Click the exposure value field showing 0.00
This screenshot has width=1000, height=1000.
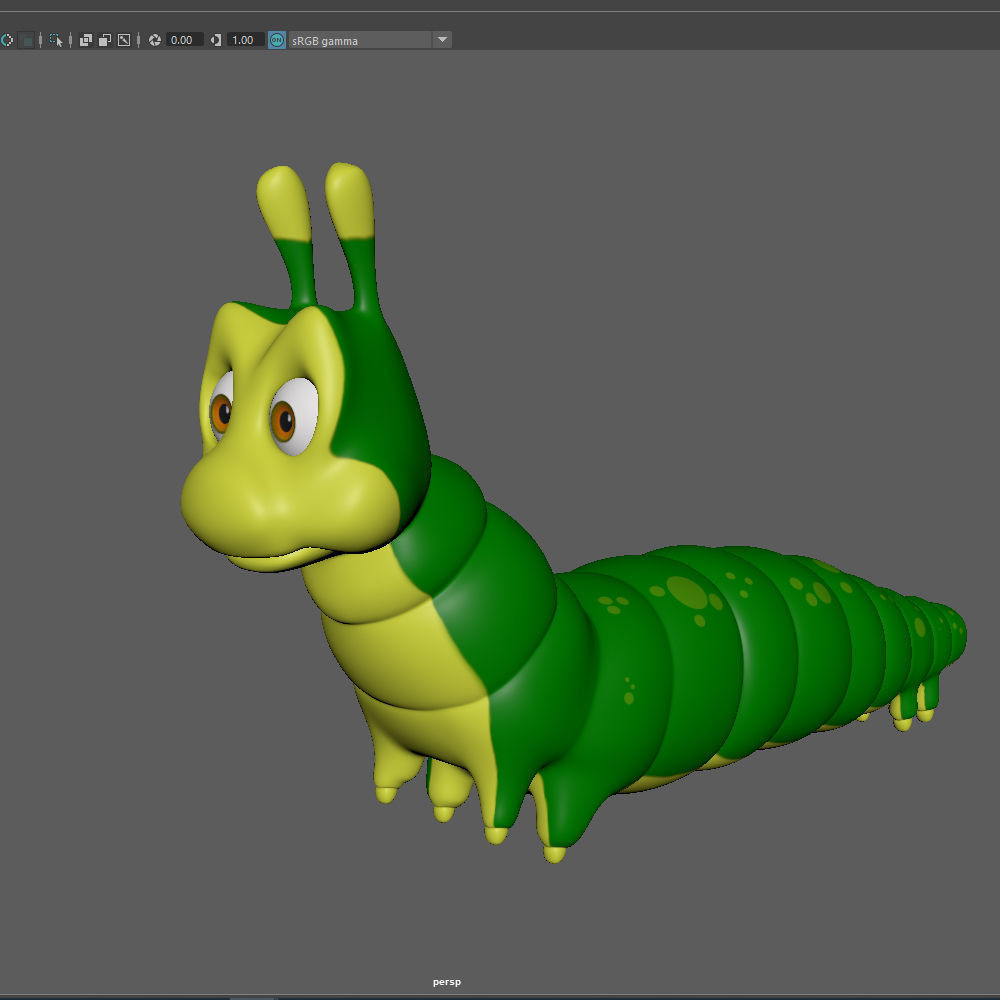tap(184, 40)
